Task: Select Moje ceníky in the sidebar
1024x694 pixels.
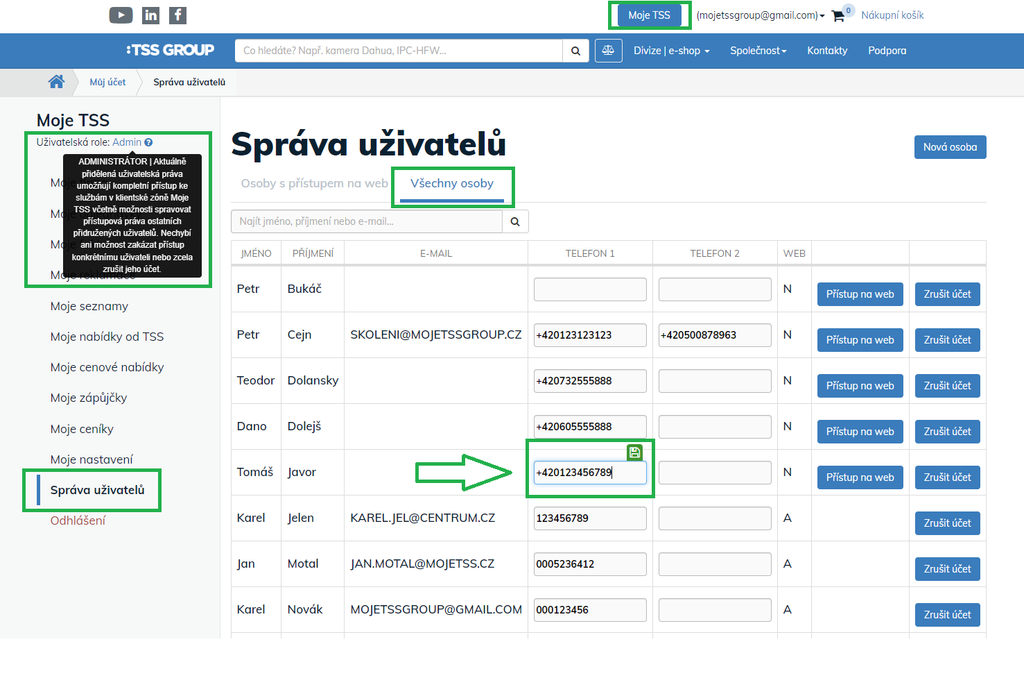Action: [82, 429]
